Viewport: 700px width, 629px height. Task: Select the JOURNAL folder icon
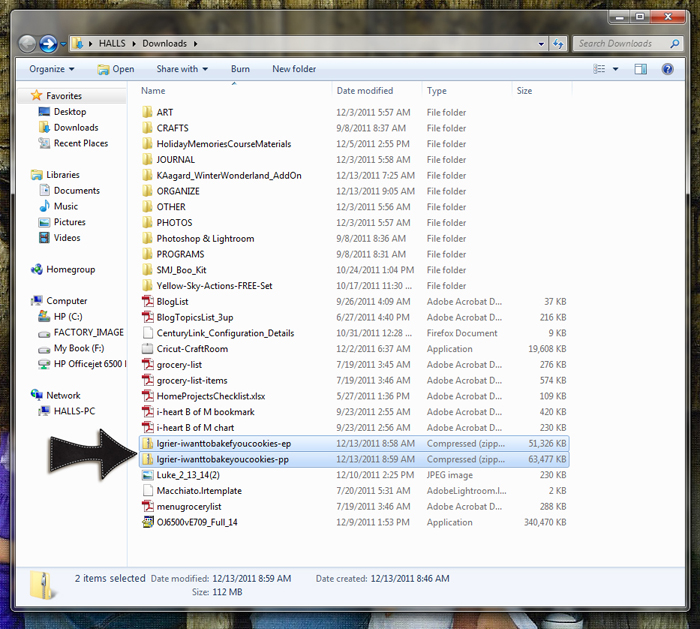pyautogui.click(x=147, y=159)
